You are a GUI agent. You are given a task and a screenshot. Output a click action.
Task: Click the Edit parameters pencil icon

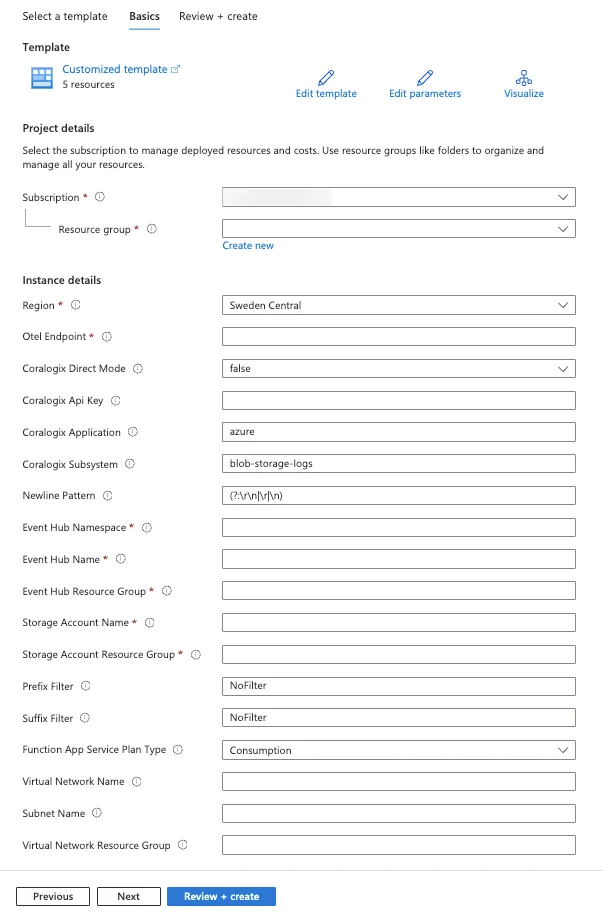[x=425, y=77]
